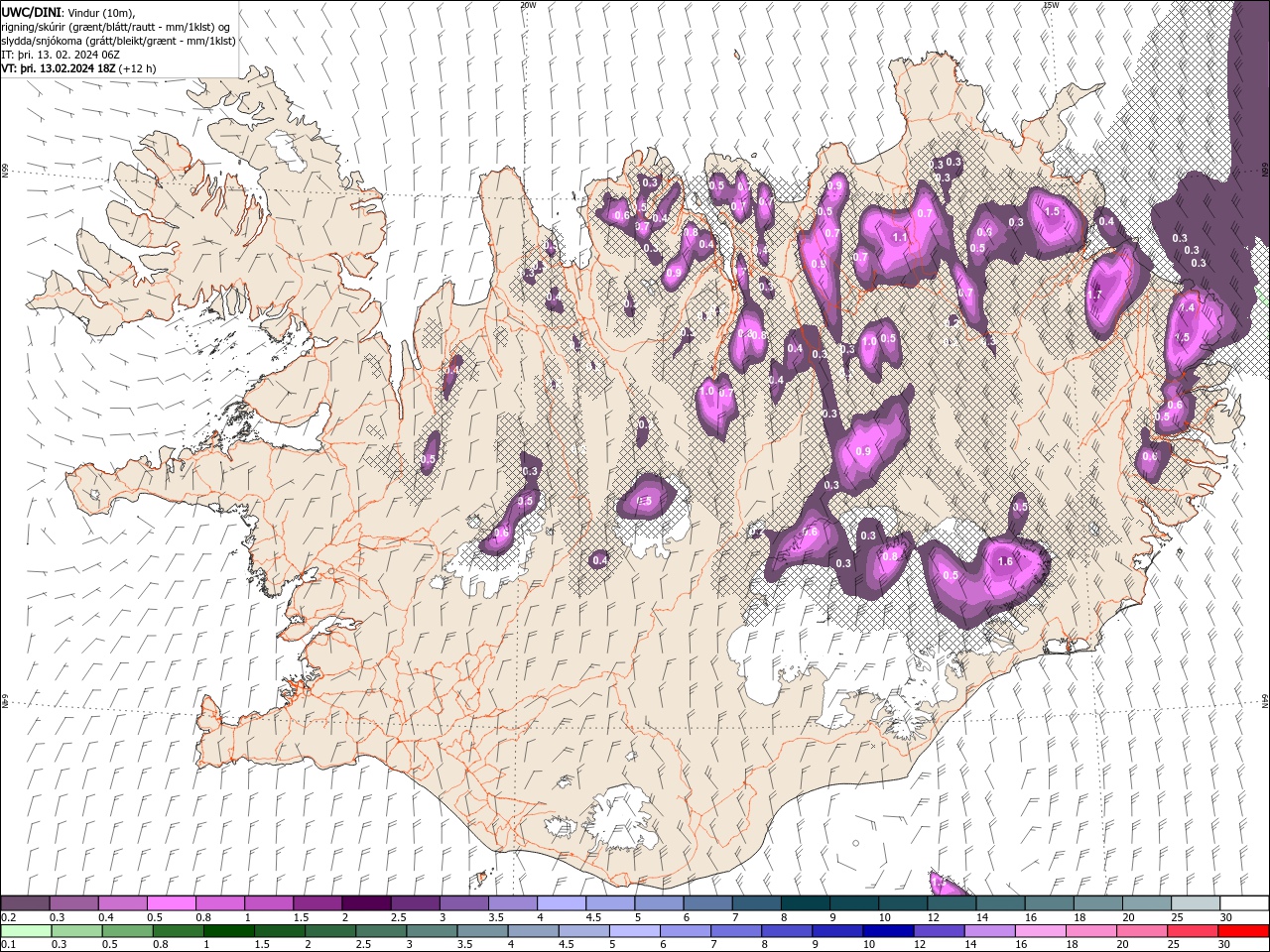Click the snow-row swatch between 6 and 7
1270x952 pixels.
point(707,903)
